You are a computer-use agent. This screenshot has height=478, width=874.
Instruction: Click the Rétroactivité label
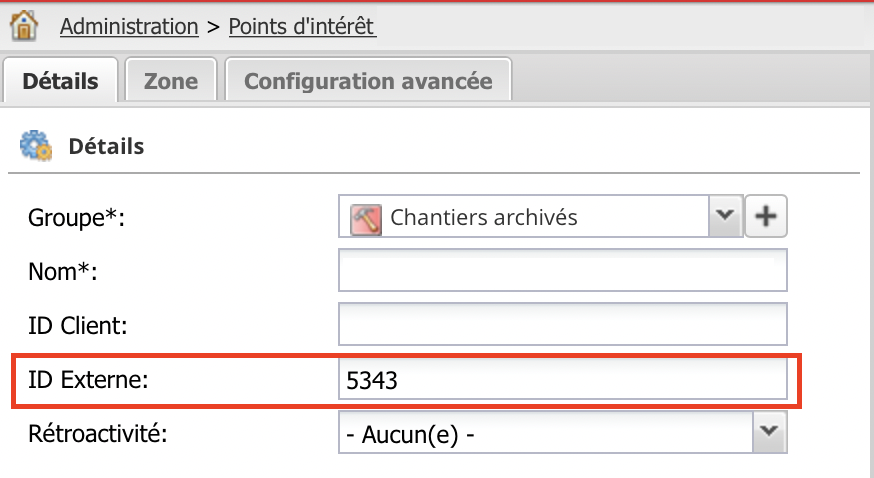pyautogui.click(x=97, y=434)
